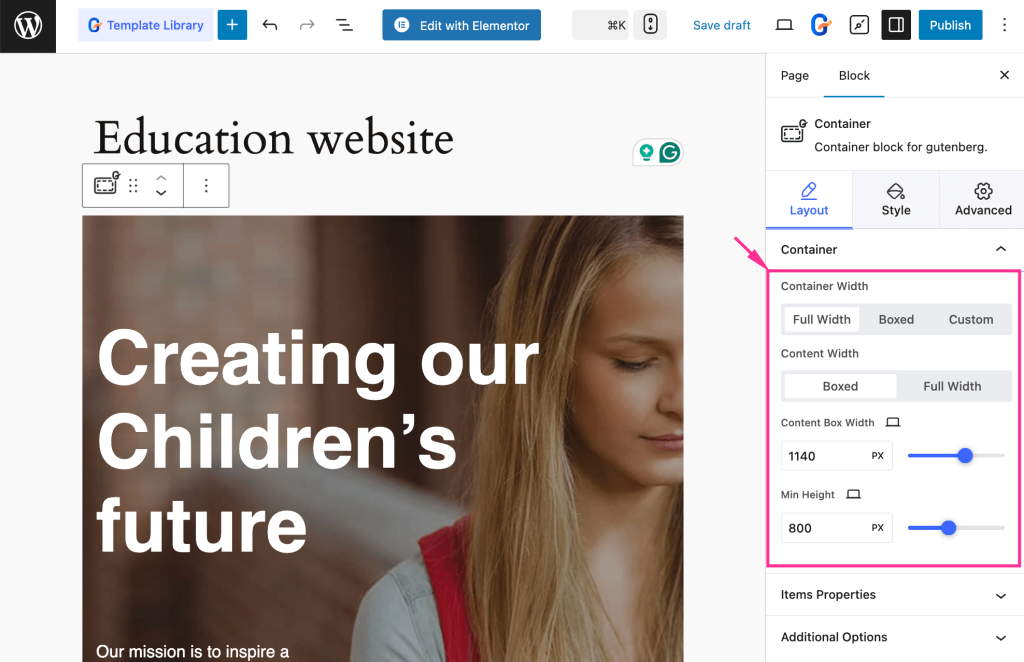The image size is (1024, 662).
Task: Select Boxed for Container Width
Action: [x=896, y=319]
